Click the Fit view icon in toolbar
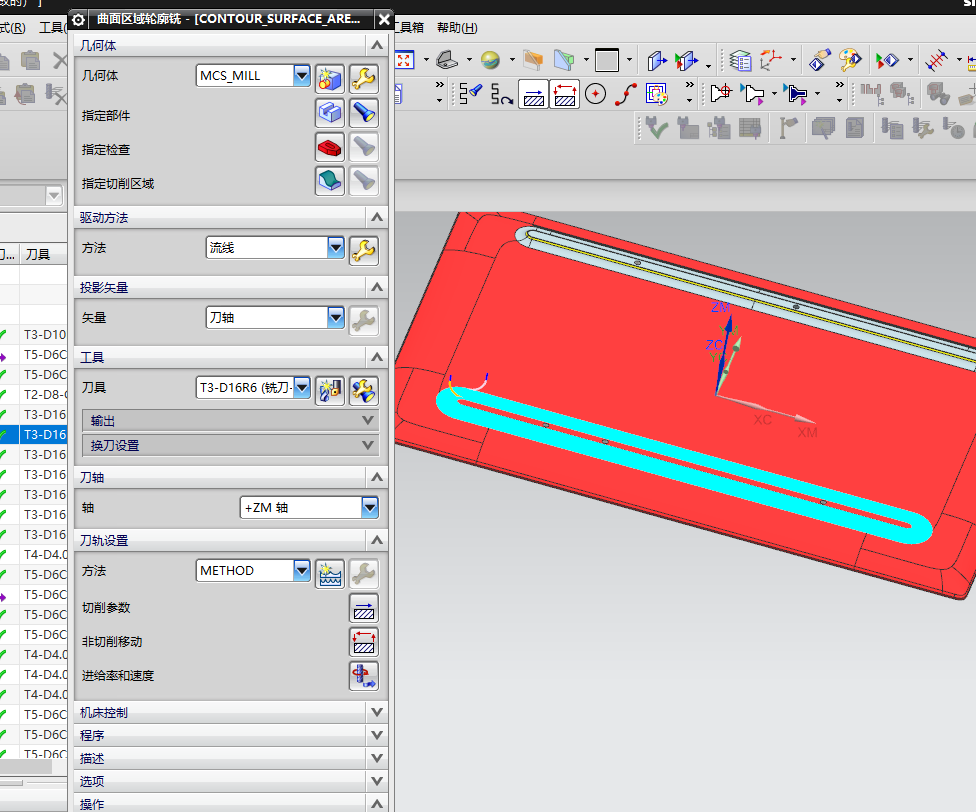The height and width of the screenshot is (812, 976). tap(404, 60)
